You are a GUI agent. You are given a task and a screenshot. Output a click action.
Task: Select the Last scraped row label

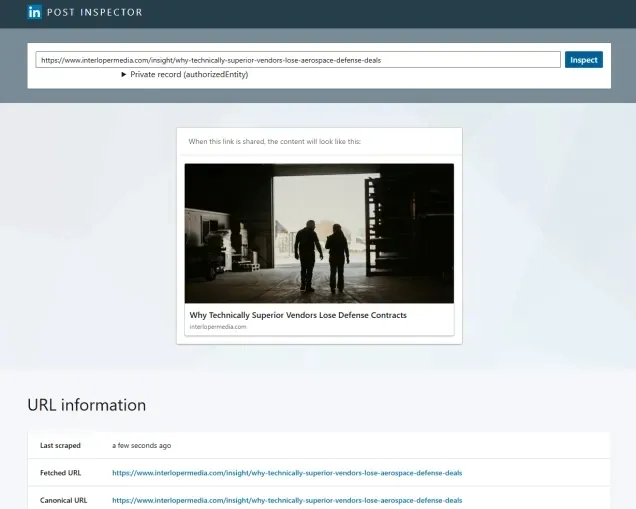[x=60, y=445]
